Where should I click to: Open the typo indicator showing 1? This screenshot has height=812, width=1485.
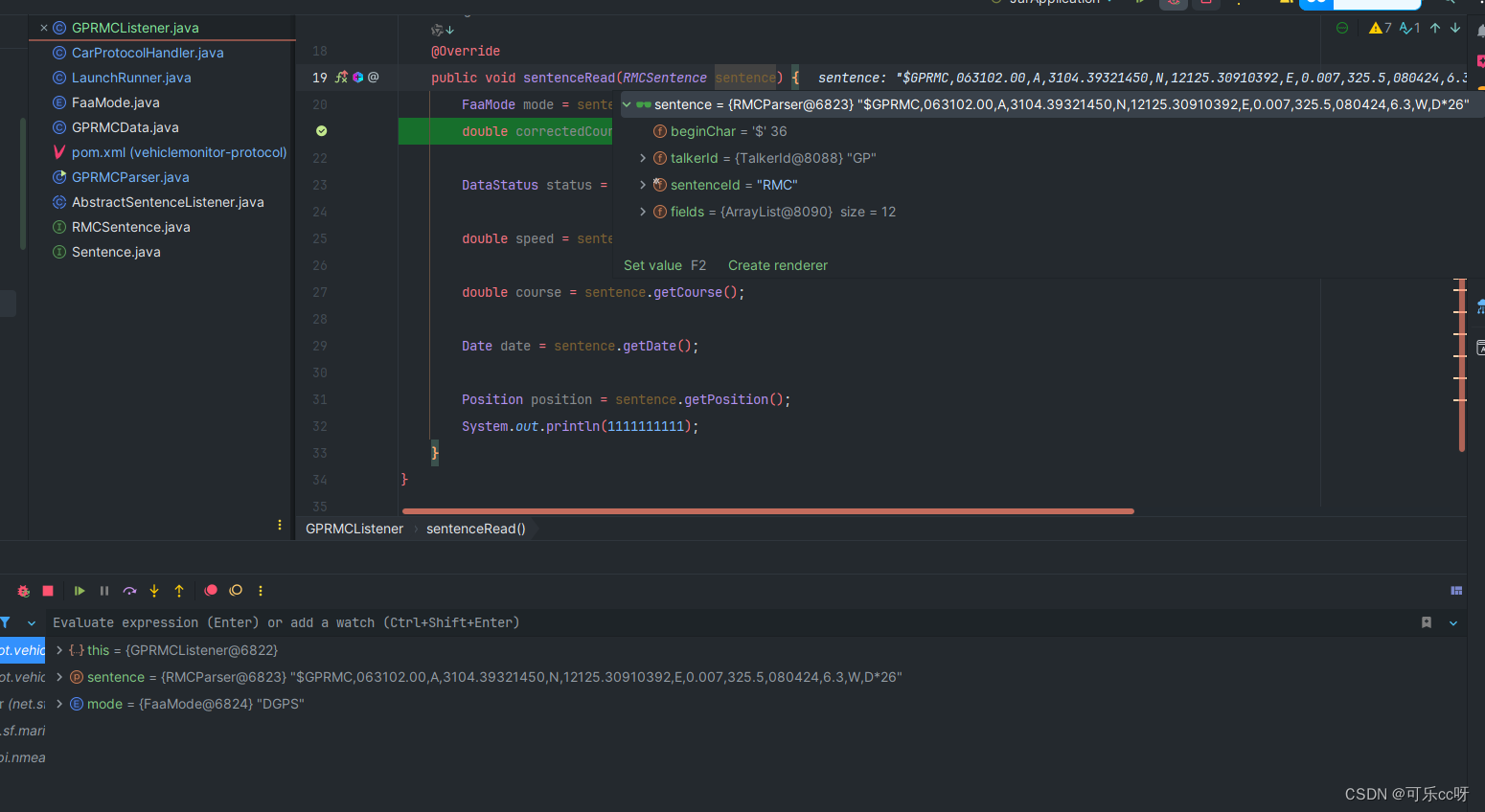[x=1410, y=28]
